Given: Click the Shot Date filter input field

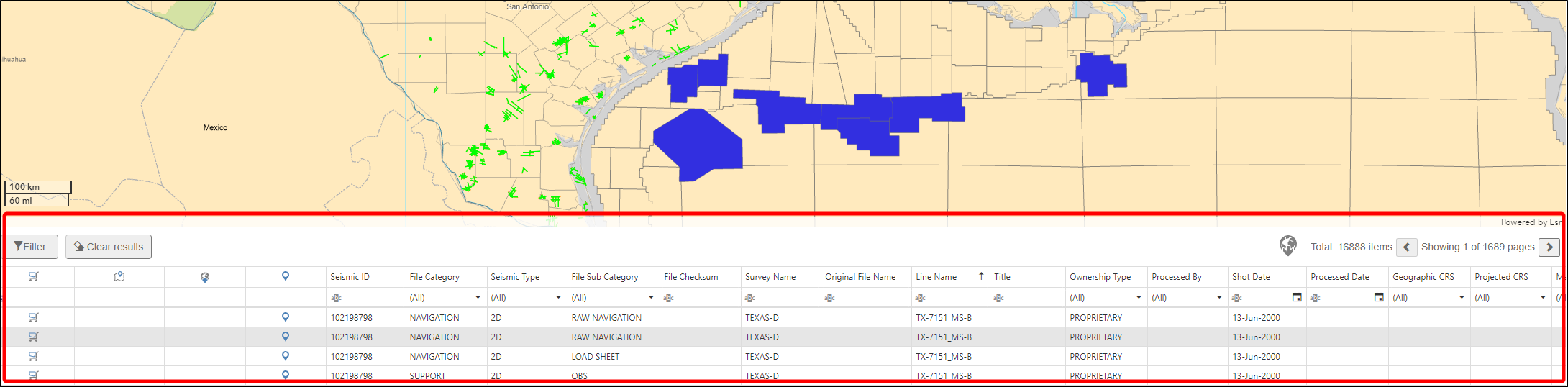Looking at the screenshot, I should coord(1267,298).
